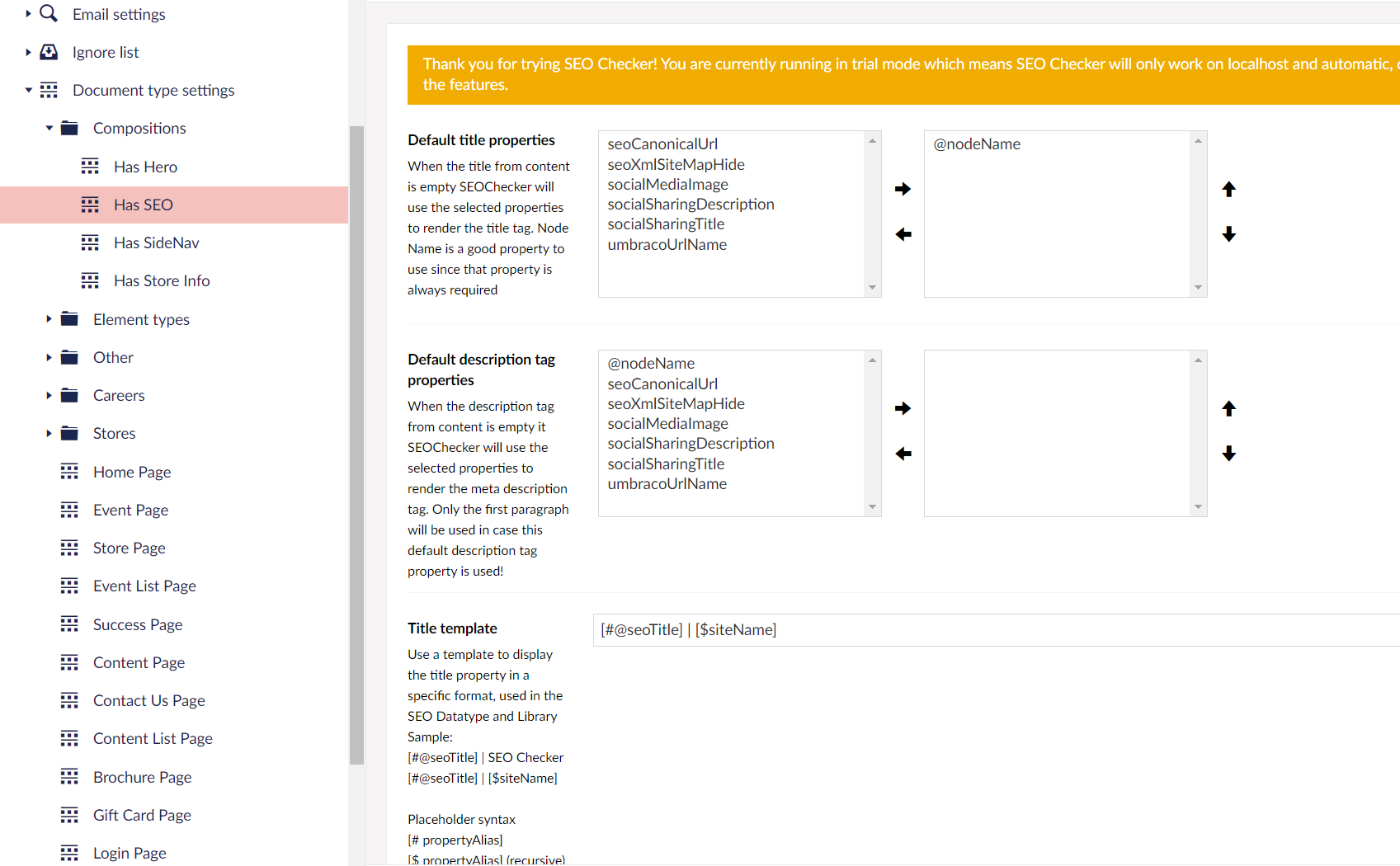Click the Brochure Page document icon

69,777
